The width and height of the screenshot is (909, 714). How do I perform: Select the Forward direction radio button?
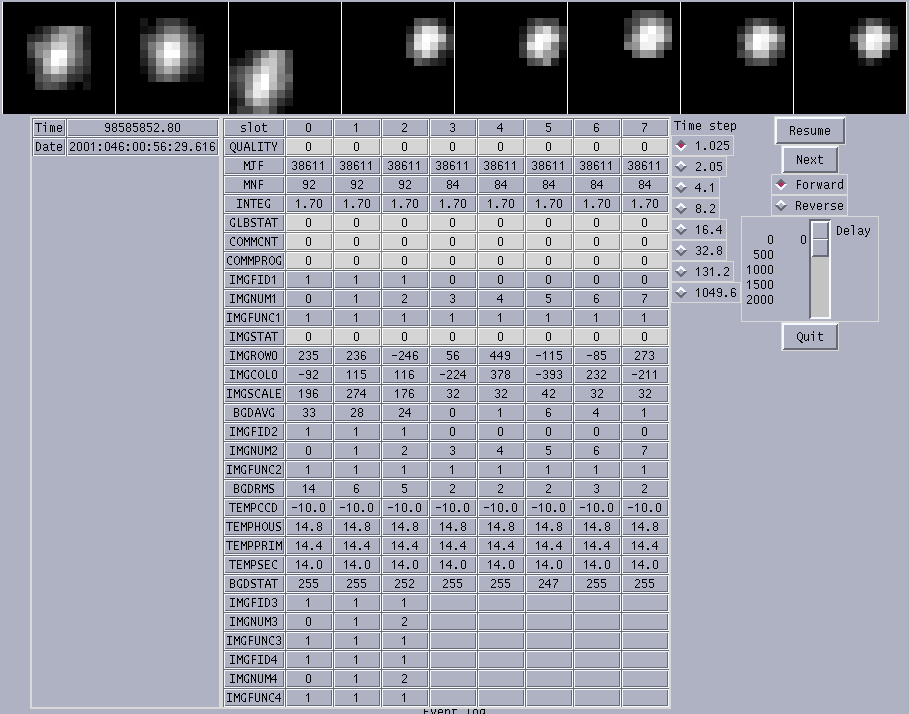[809, 184]
